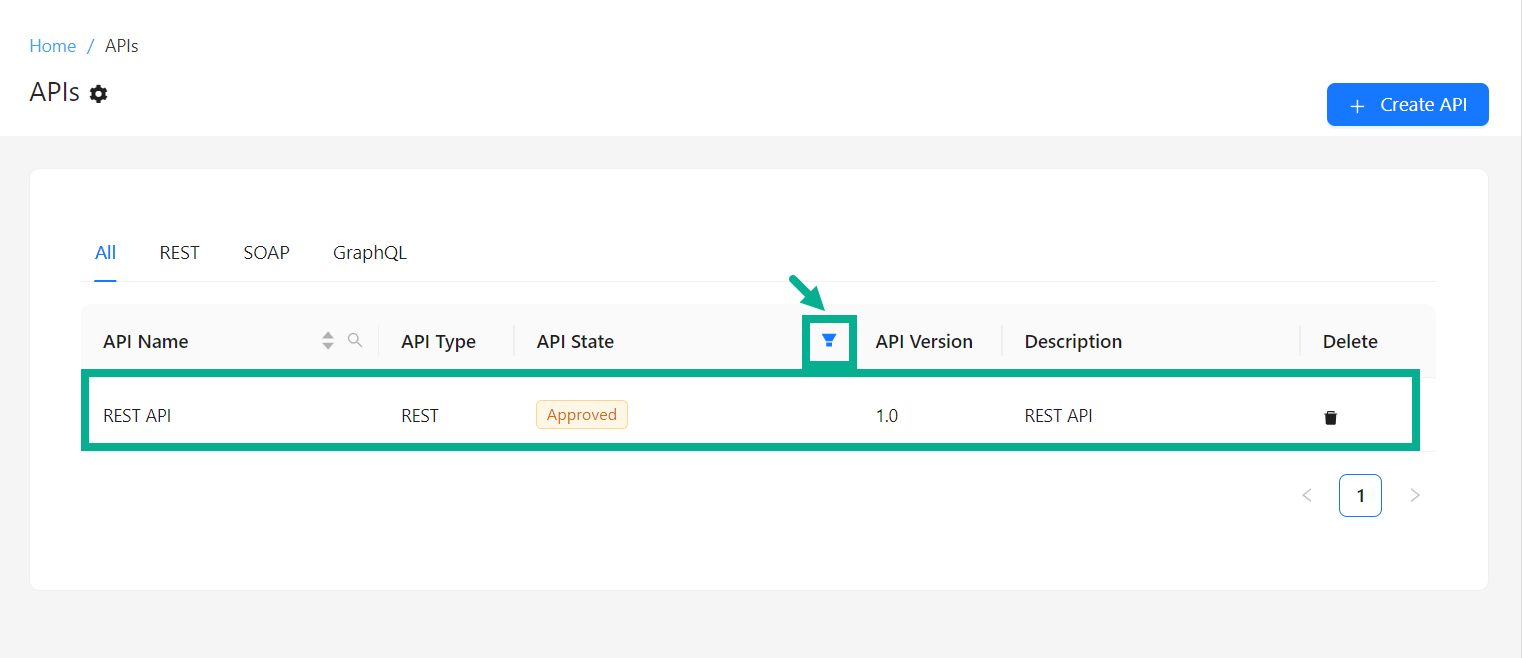Screen dimensions: 1522x658
Task: Click the search icon in API Name column
Action: [x=356, y=340]
